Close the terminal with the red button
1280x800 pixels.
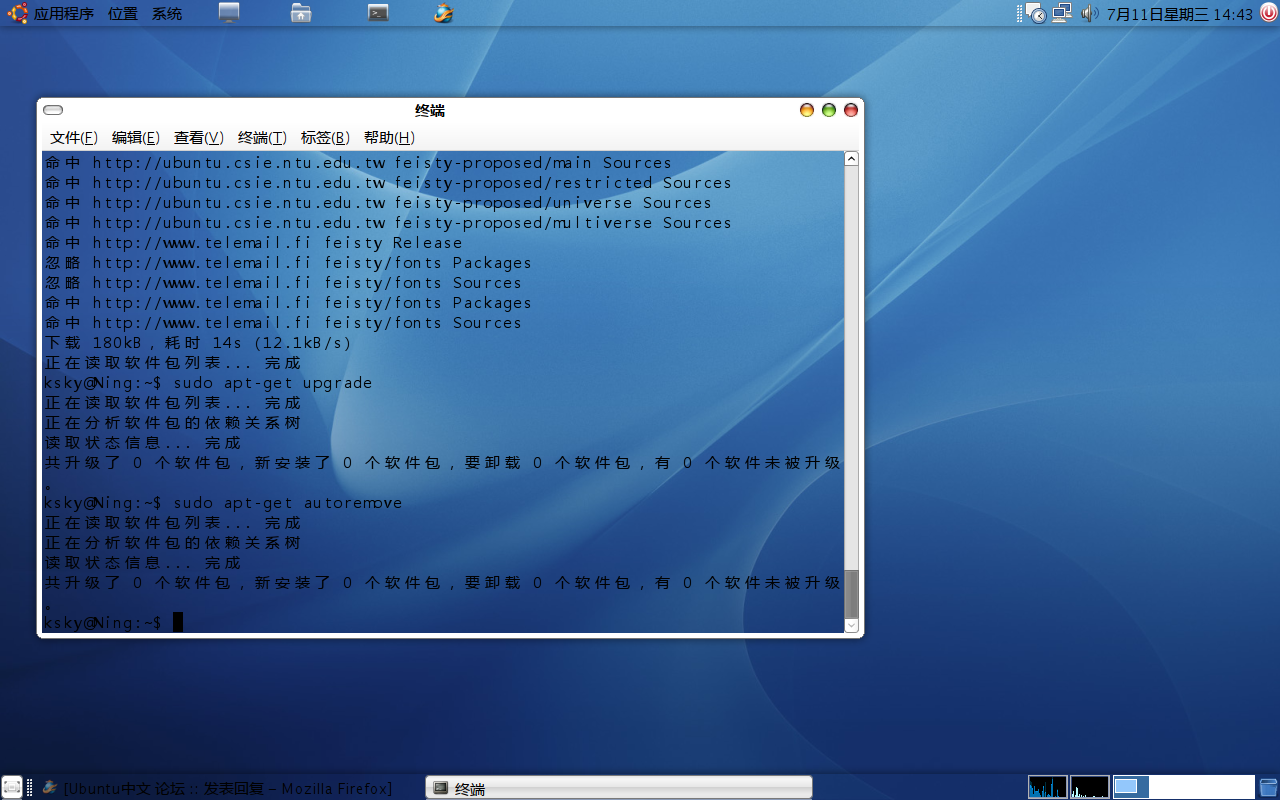tap(851, 110)
